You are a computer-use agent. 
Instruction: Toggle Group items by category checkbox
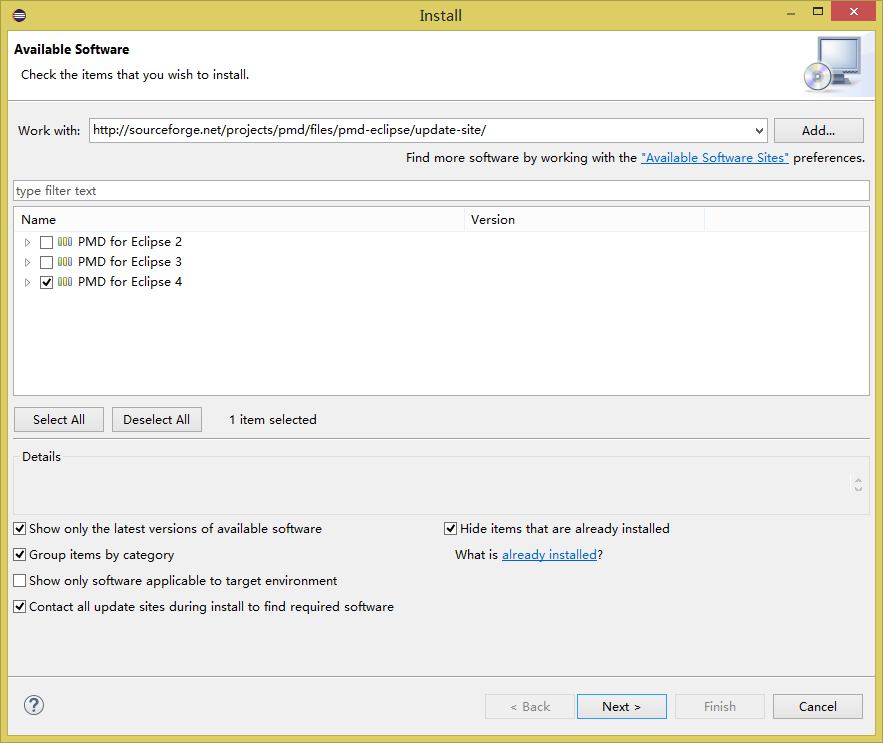(x=20, y=554)
